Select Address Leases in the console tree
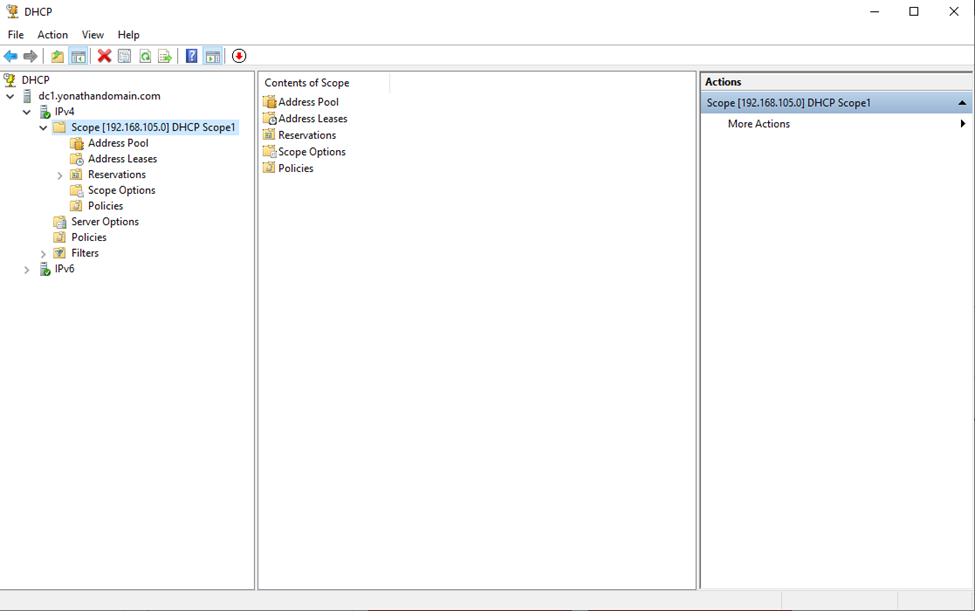 pos(122,159)
